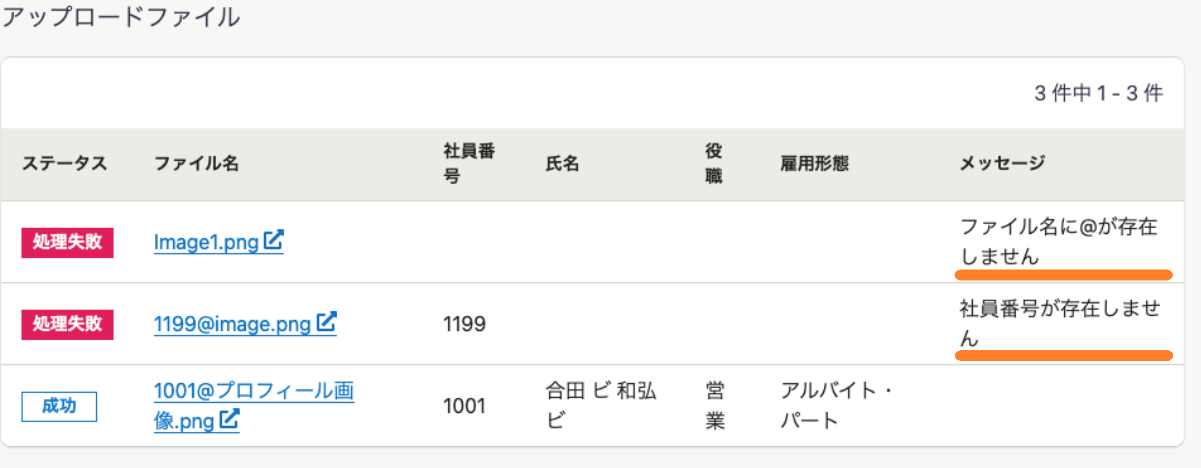This screenshot has width=1201, height=468.
Task: Click the ファイル名に@が存在しません error message
Action: pyautogui.click(x=1059, y=242)
